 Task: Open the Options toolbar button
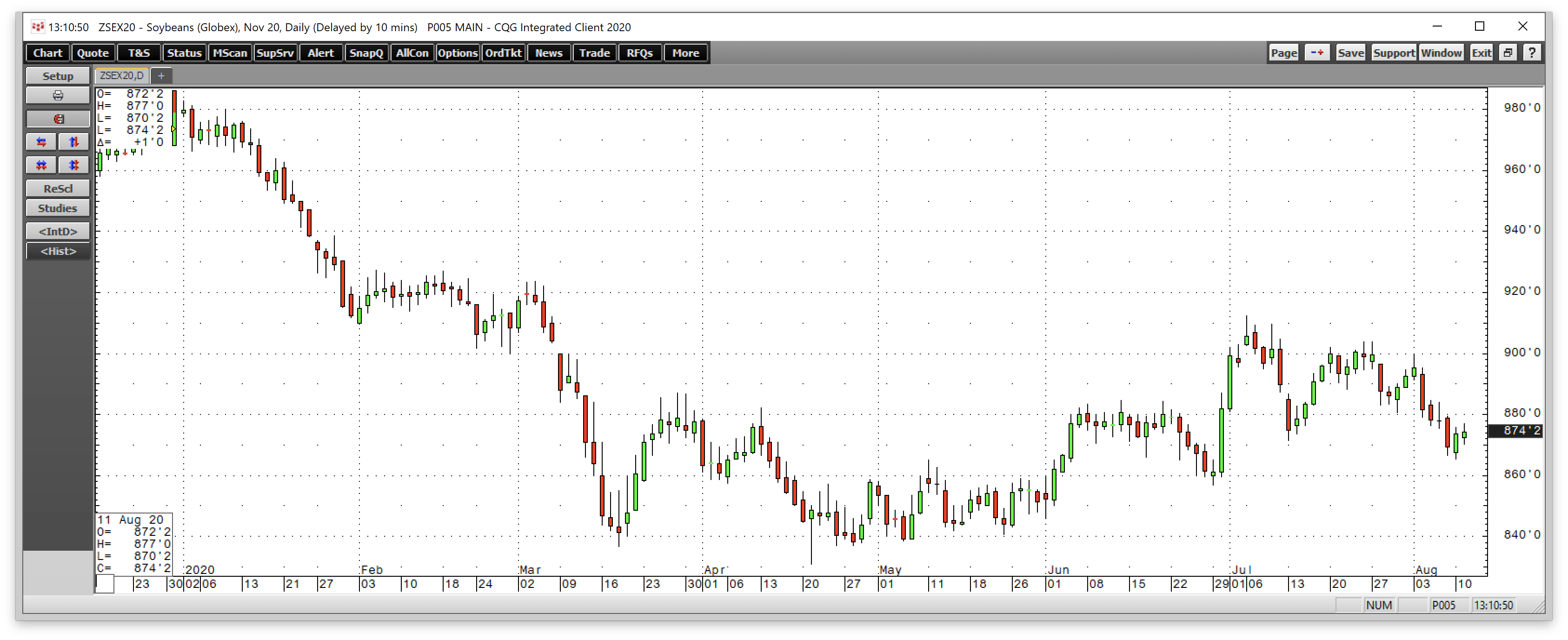tap(458, 53)
